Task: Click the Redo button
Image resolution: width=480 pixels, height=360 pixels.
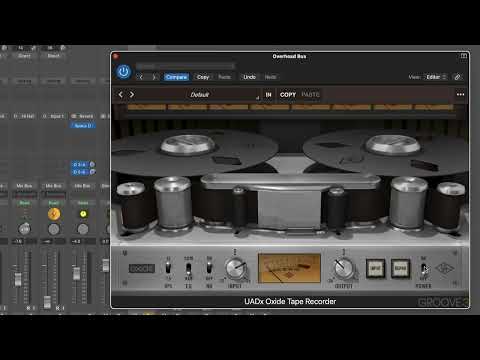Action: 270,77
